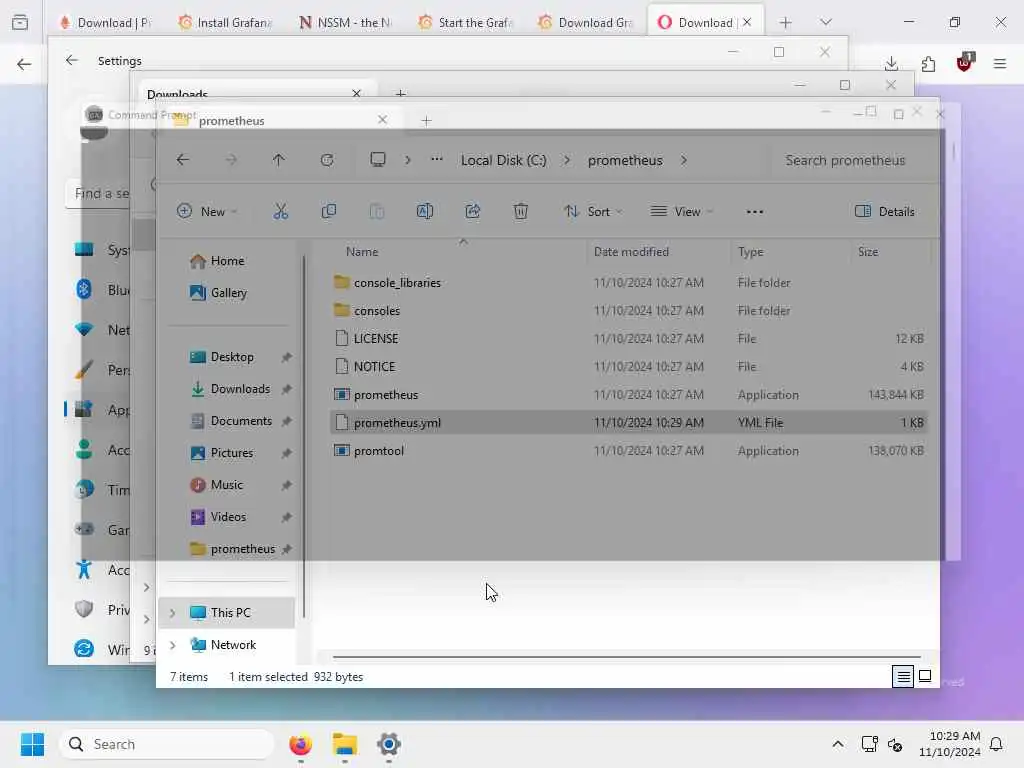Switch to Install Grafana browser tab
1024x768 pixels.
coord(224,23)
